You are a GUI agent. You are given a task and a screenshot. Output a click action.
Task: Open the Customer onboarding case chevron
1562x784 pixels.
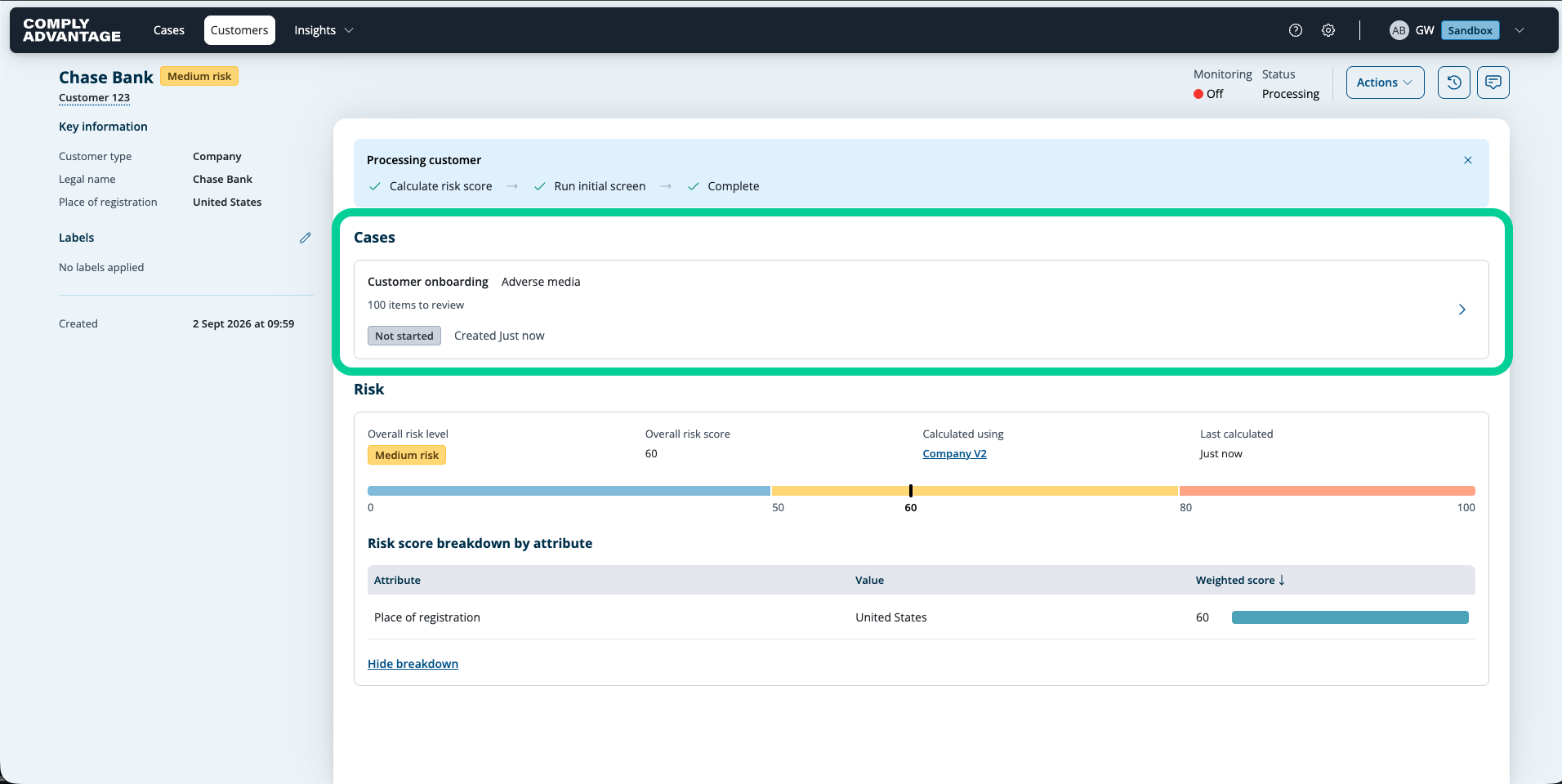1462,310
